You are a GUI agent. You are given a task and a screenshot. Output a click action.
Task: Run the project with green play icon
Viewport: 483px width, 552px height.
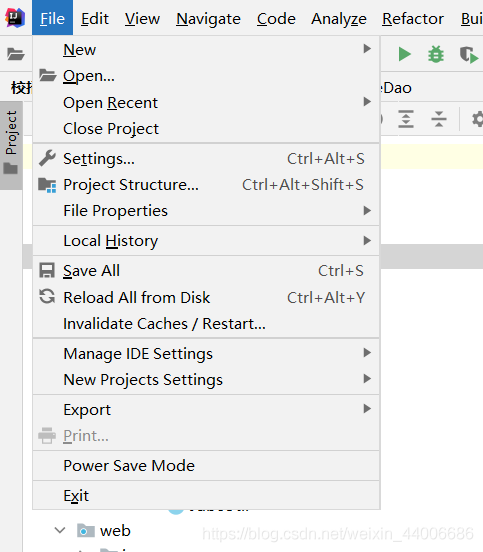click(404, 54)
